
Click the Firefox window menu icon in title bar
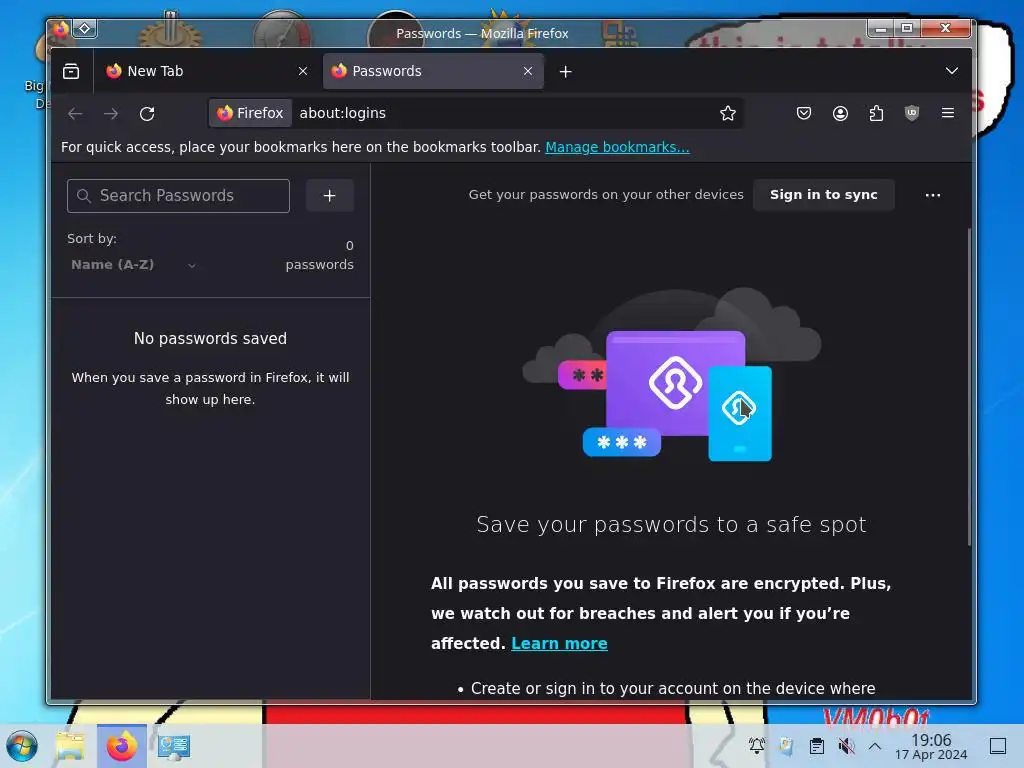60,29
